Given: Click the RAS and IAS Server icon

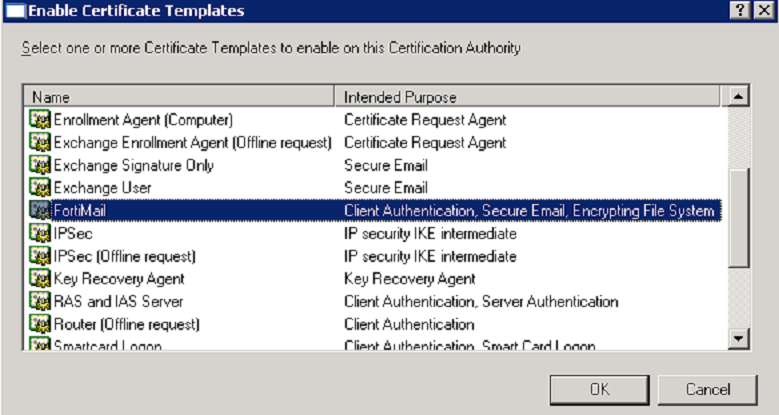Looking at the screenshot, I should click(x=40, y=302).
